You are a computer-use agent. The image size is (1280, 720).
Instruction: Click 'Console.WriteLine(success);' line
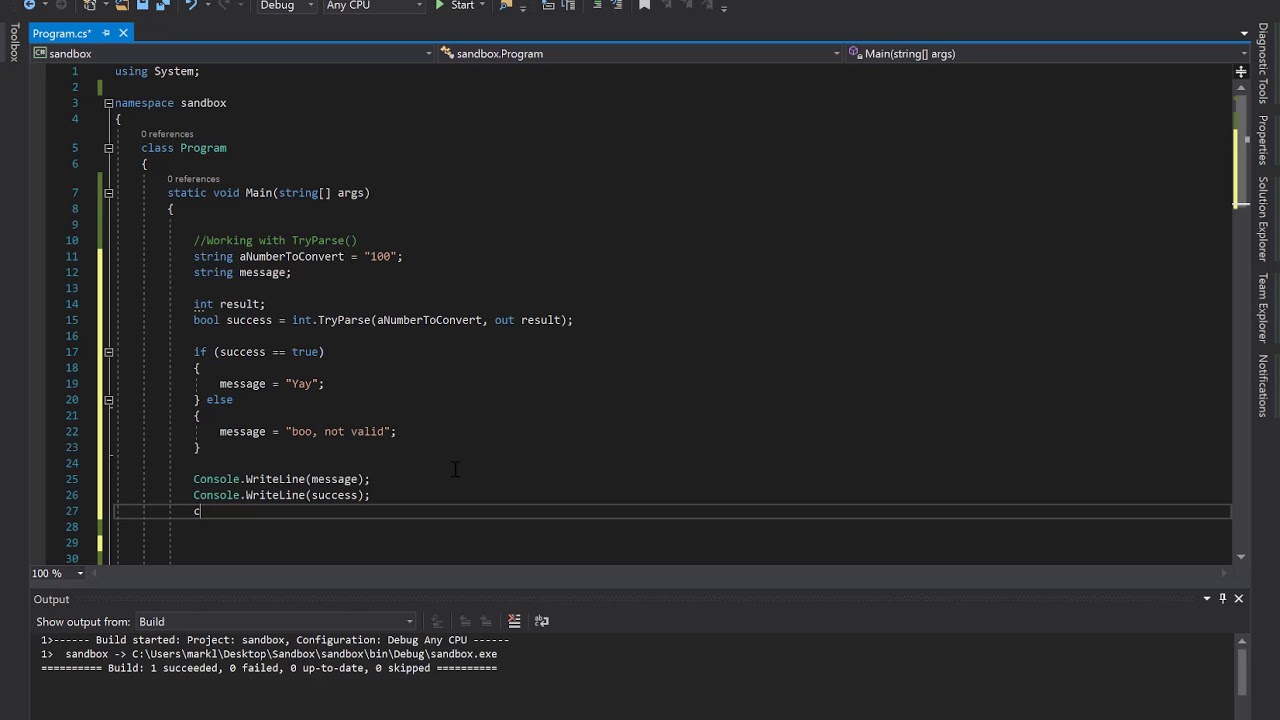coord(281,495)
